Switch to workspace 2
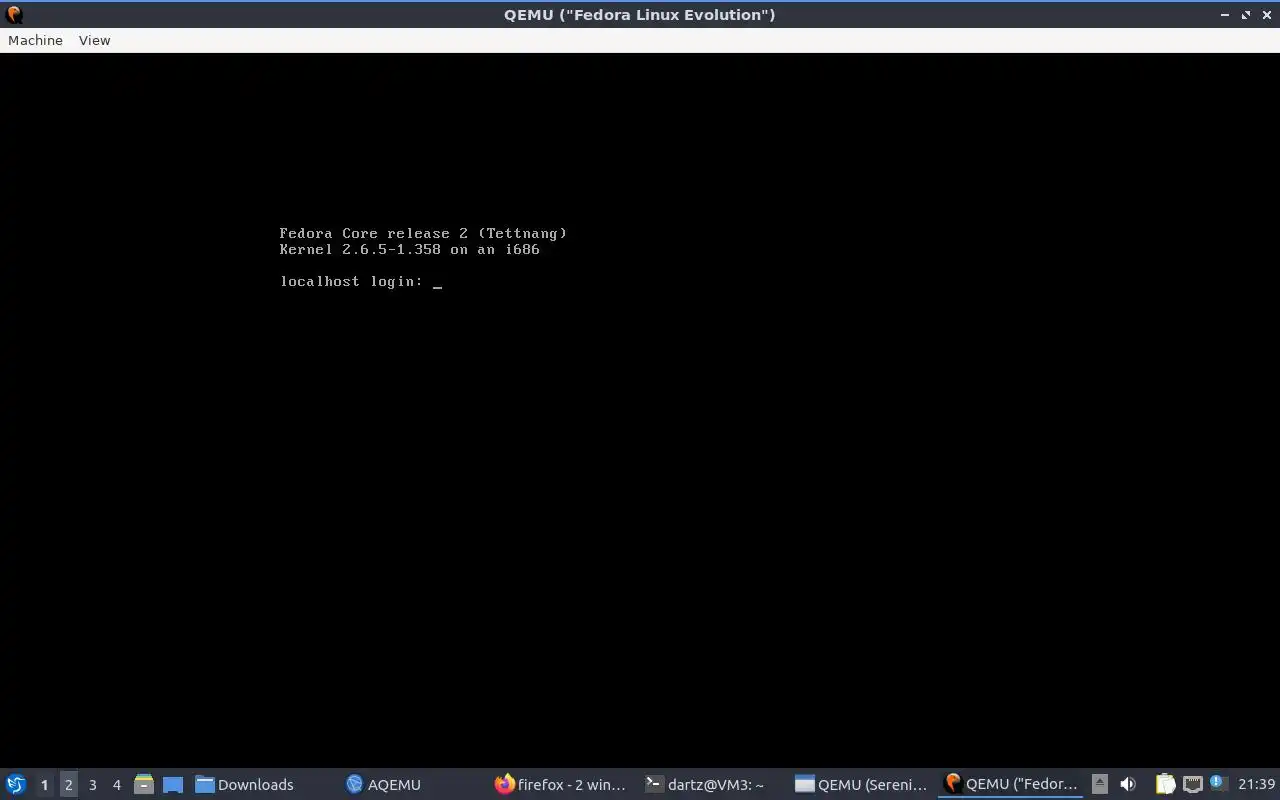Screen dimensions: 1280x800 point(69,784)
